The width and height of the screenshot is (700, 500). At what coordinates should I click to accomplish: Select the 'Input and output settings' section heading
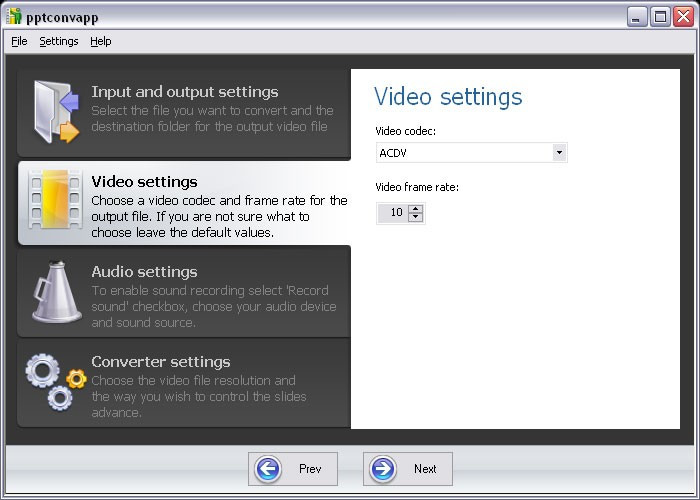click(185, 92)
